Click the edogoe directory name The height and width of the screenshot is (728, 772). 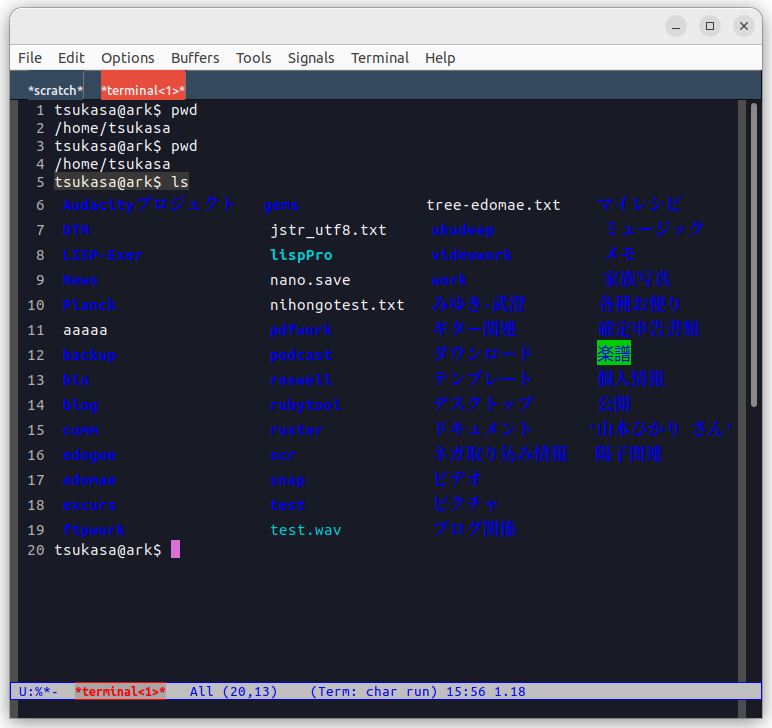pos(89,455)
